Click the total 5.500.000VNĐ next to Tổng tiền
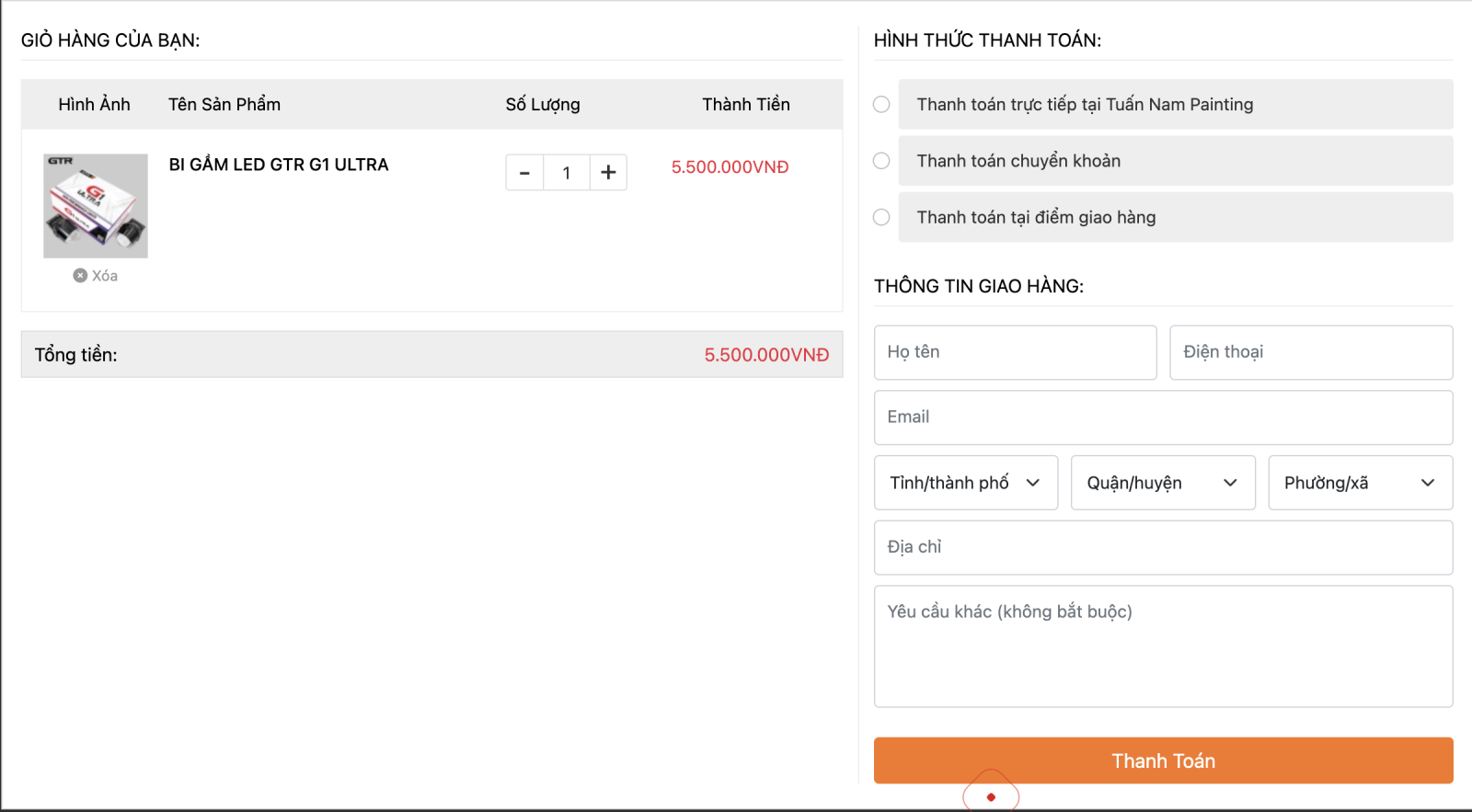1472x812 pixels. coord(766,355)
